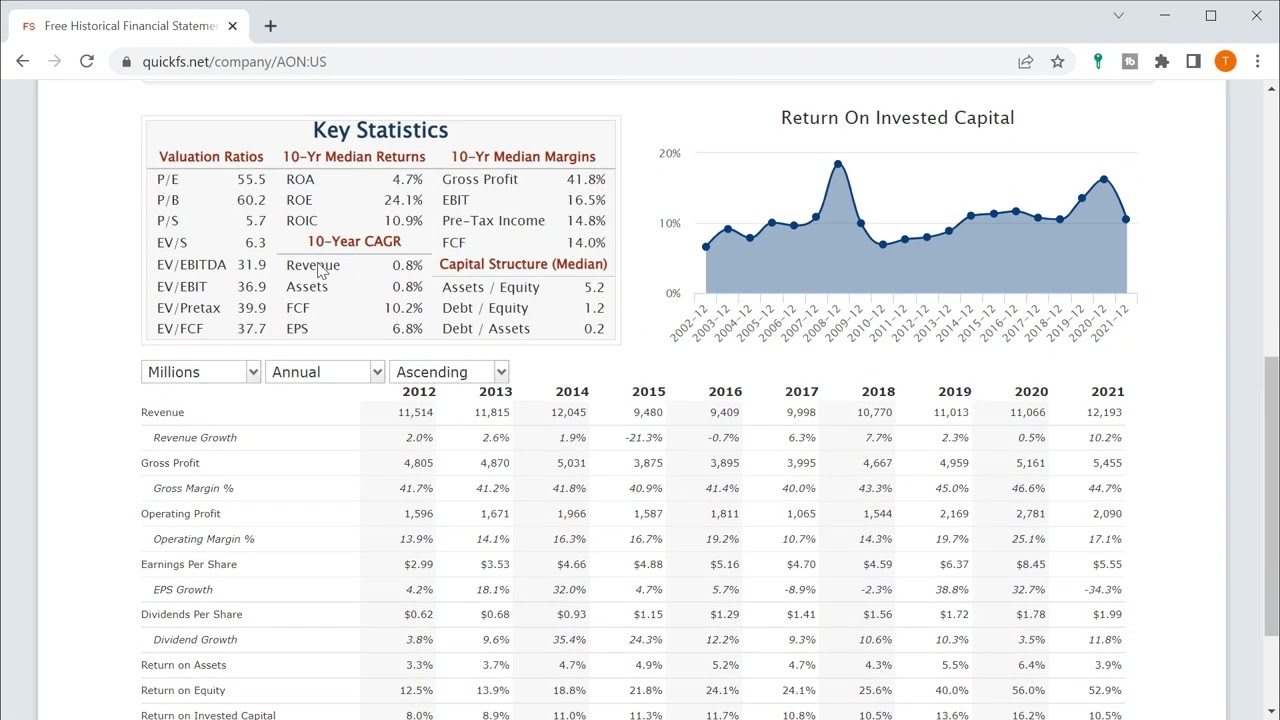Click the share page icon in address bar

click(1025, 61)
